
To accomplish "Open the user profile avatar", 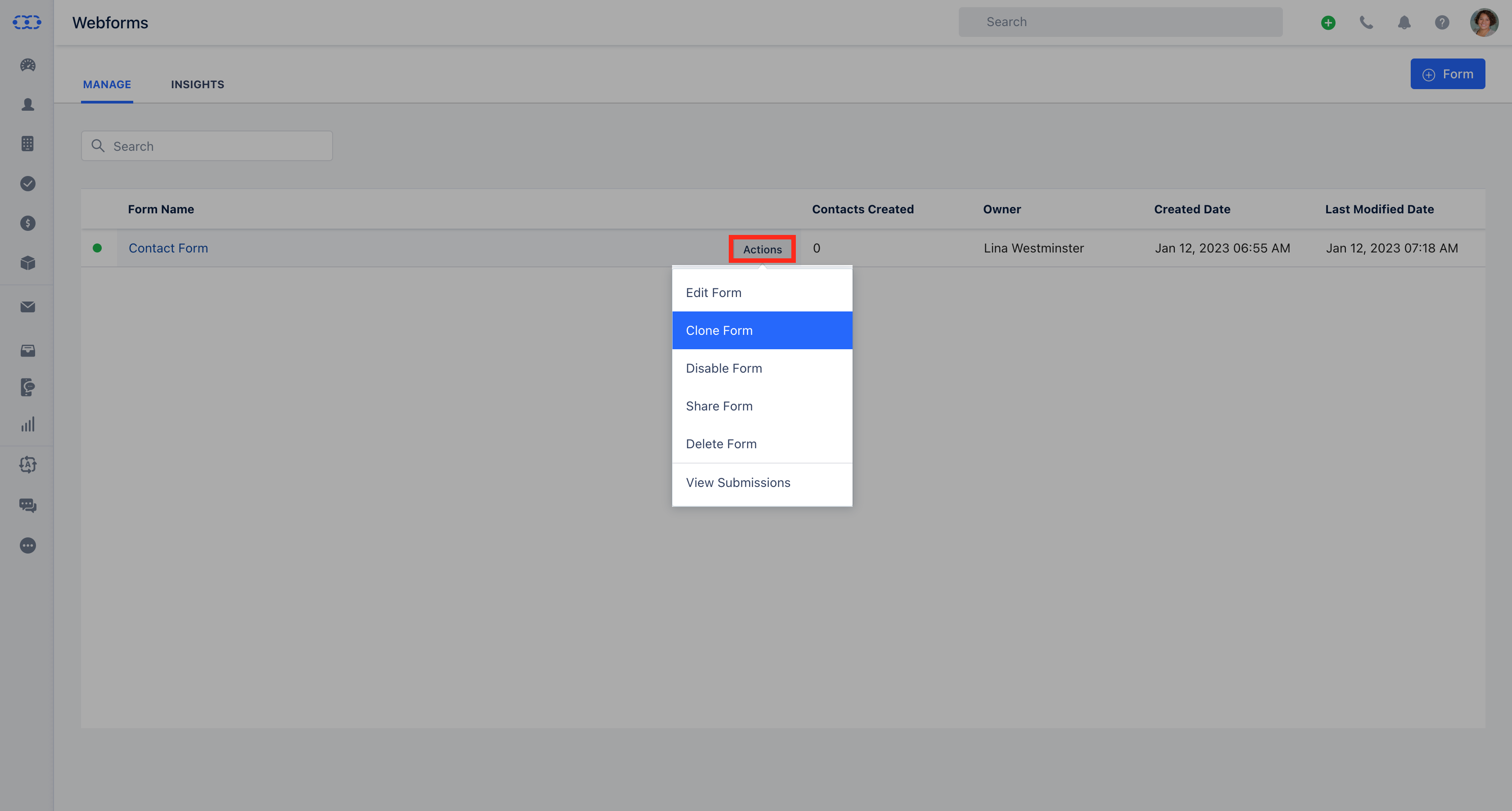I will 1484,23.
